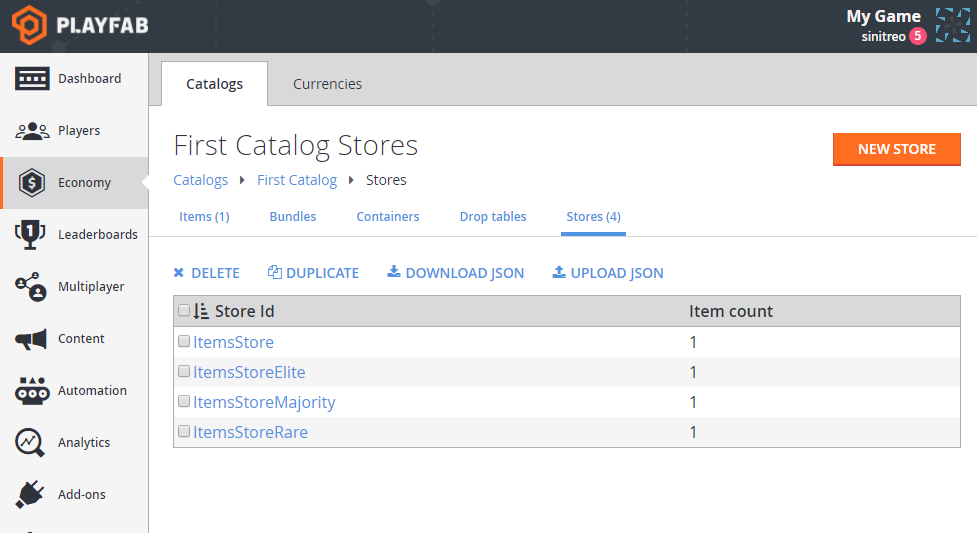Click the Duplicate copy icon
This screenshot has height=533, width=977.
click(274, 272)
